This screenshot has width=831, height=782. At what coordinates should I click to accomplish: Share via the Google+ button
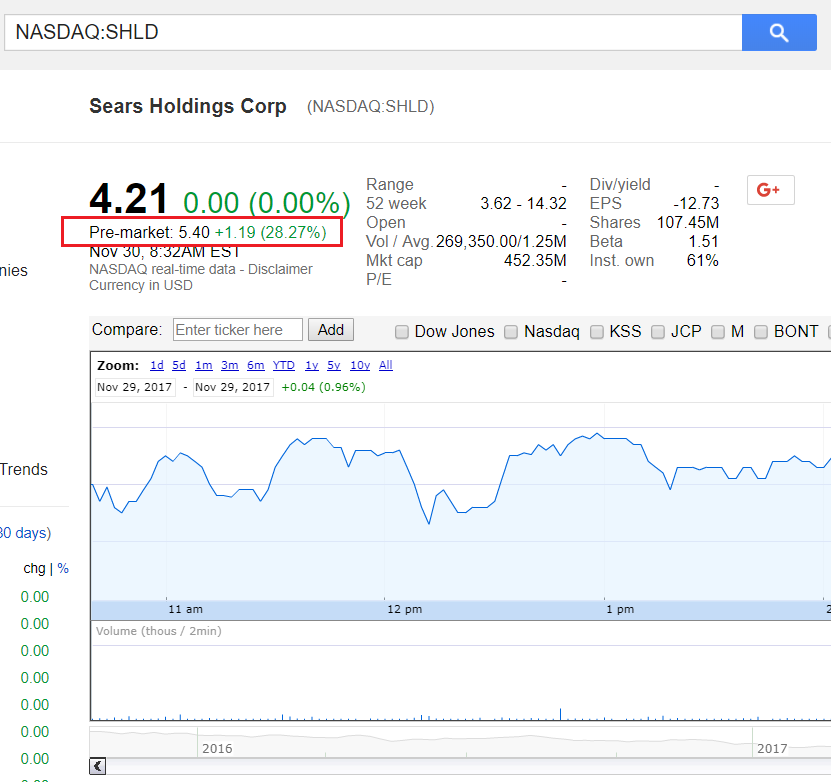click(770, 190)
